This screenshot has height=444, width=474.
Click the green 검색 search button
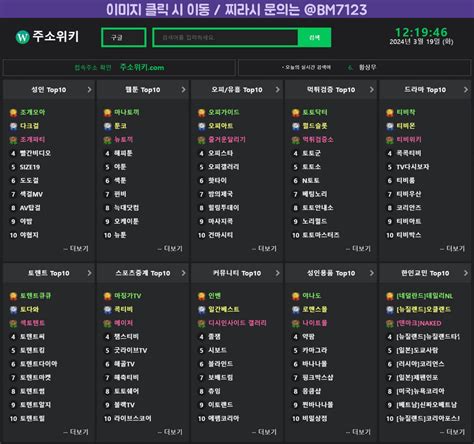pos(314,37)
